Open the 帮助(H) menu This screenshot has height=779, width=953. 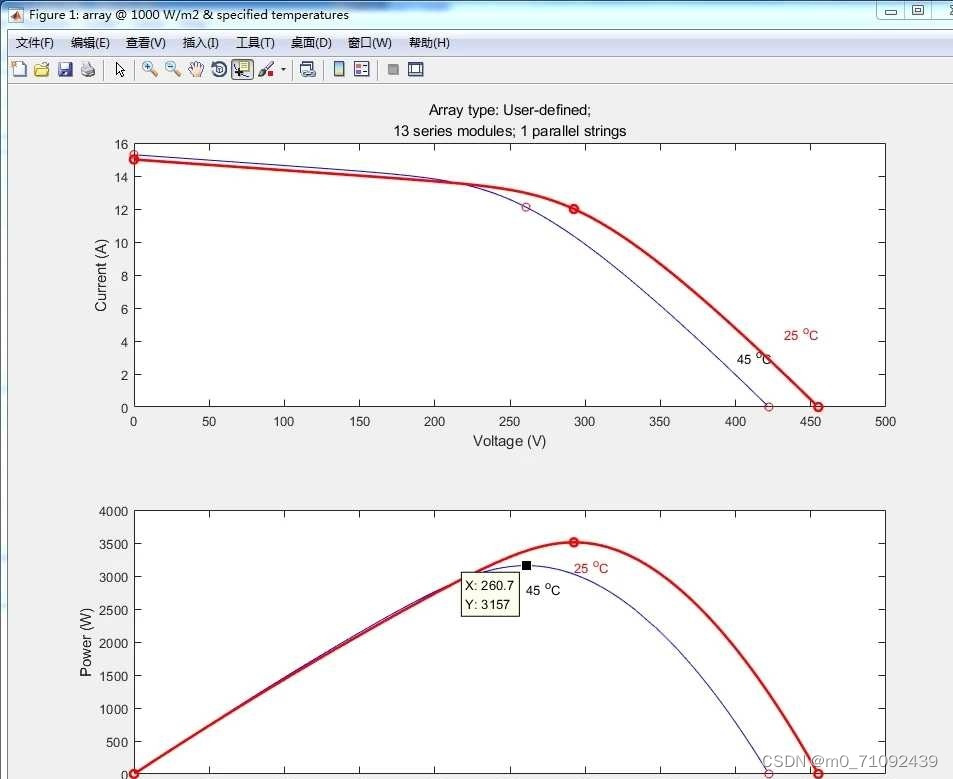point(429,43)
